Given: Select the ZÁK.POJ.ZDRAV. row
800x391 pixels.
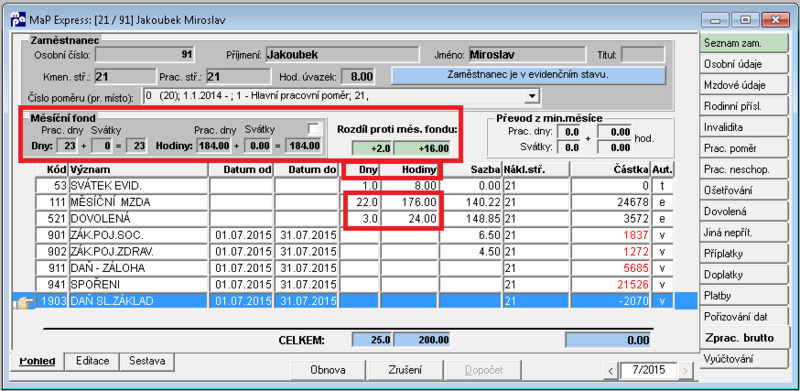Looking at the screenshot, I should click(x=355, y=252).
